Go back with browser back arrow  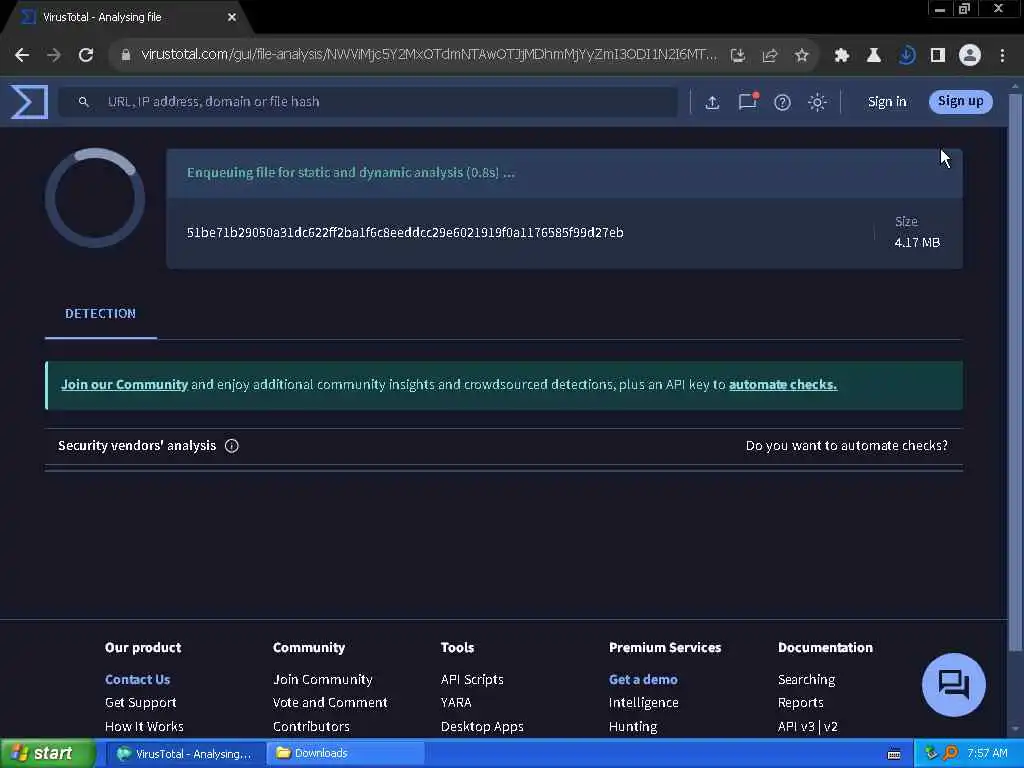(22, 55)
